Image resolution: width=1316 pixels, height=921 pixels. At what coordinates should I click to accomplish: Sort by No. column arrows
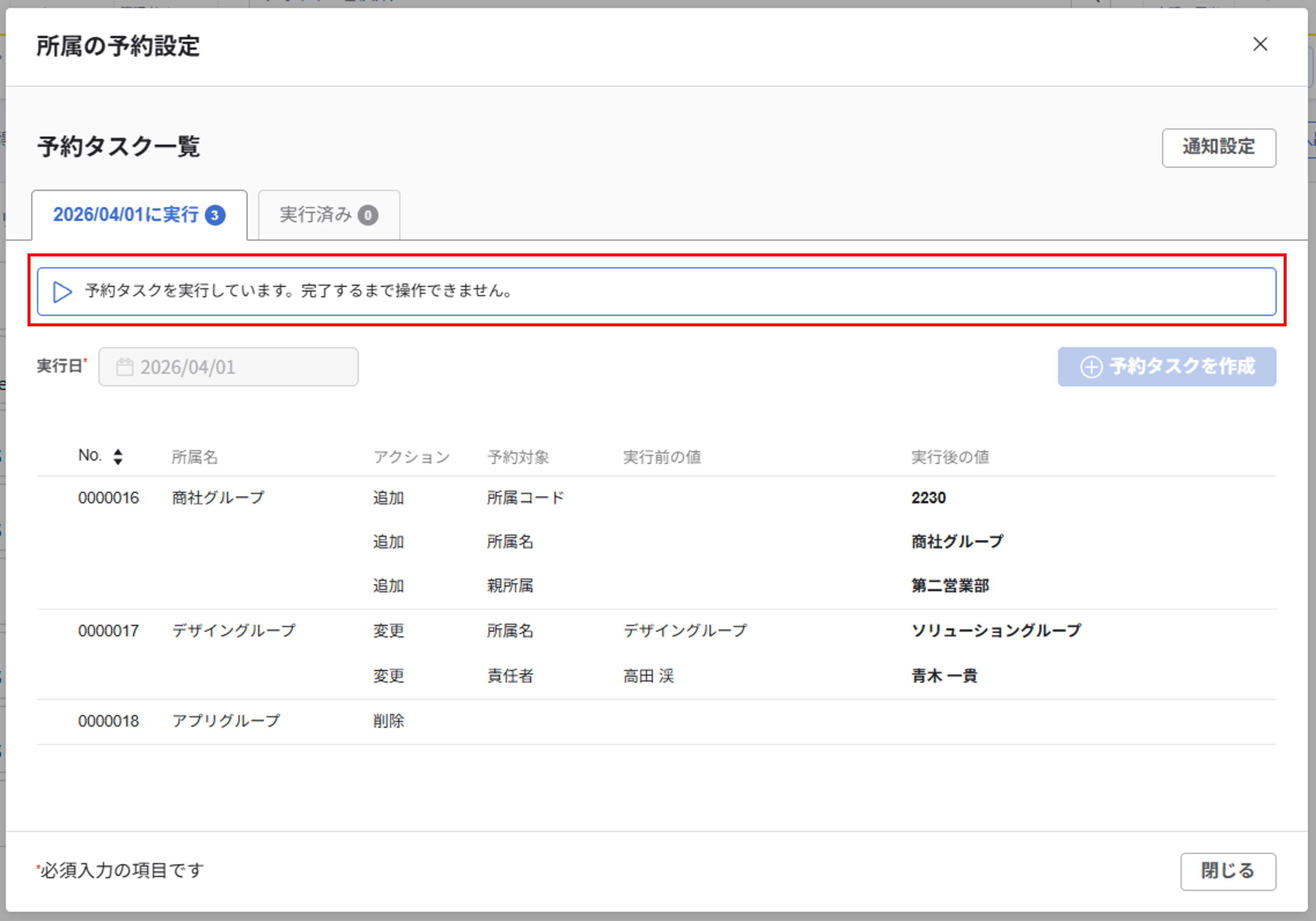(118, 457)
